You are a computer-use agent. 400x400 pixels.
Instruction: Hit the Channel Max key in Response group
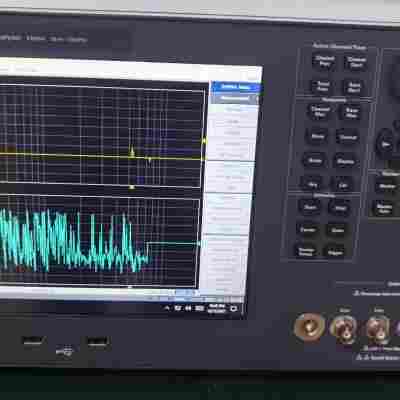click(x=320, y=112)
